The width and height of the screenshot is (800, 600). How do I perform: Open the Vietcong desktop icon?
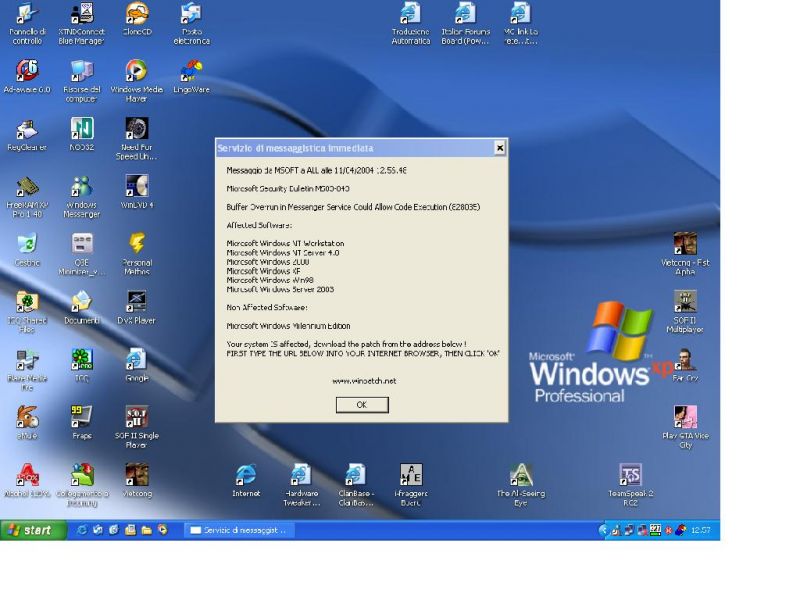pyautogui.click(x=137, y=481)
